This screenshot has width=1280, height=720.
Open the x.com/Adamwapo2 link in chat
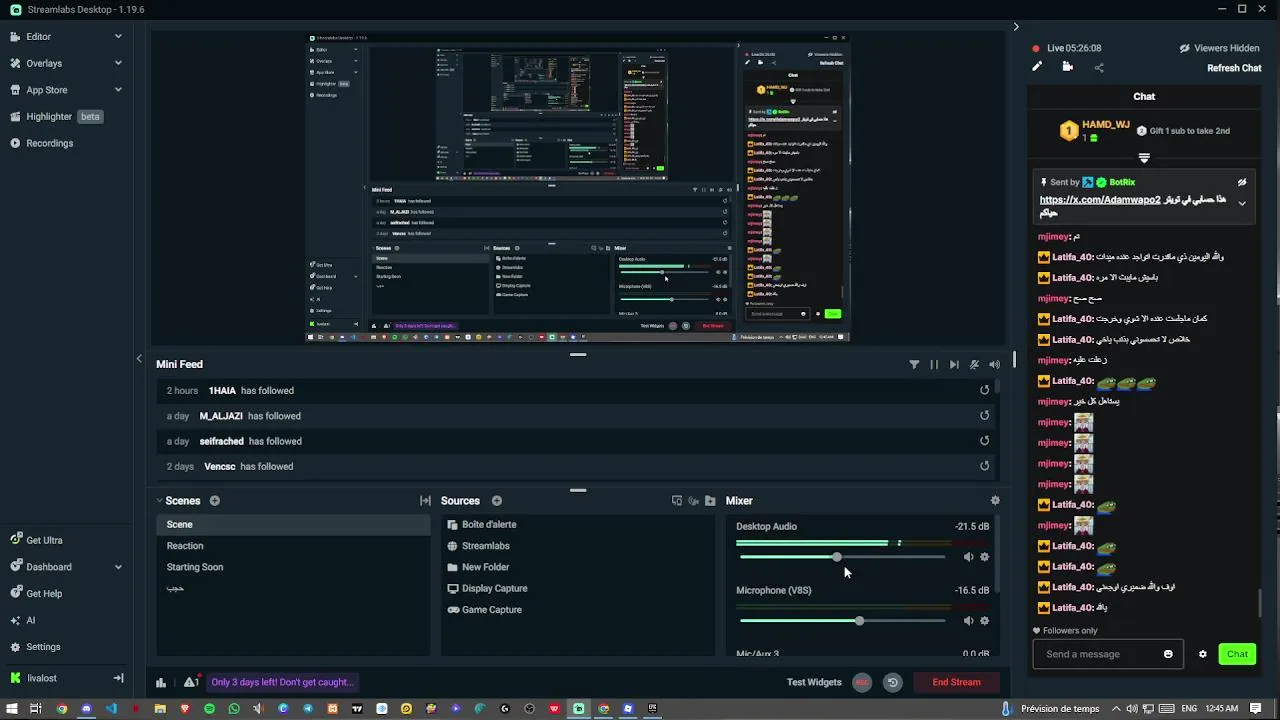1100,200
